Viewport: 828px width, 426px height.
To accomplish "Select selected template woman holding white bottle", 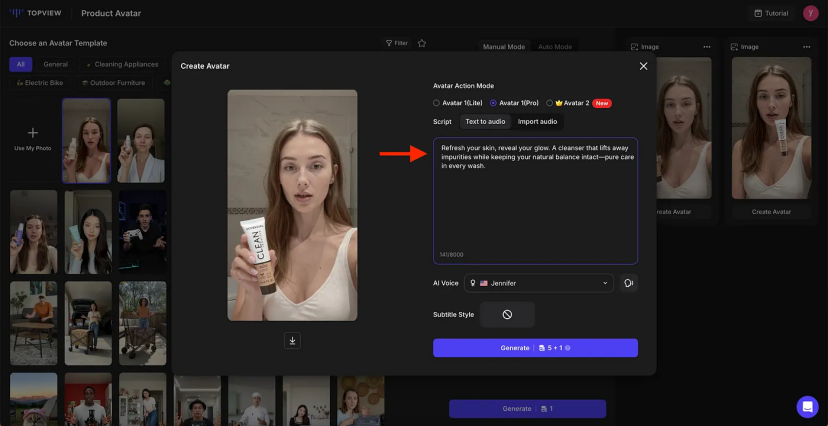I will point(86,140).
